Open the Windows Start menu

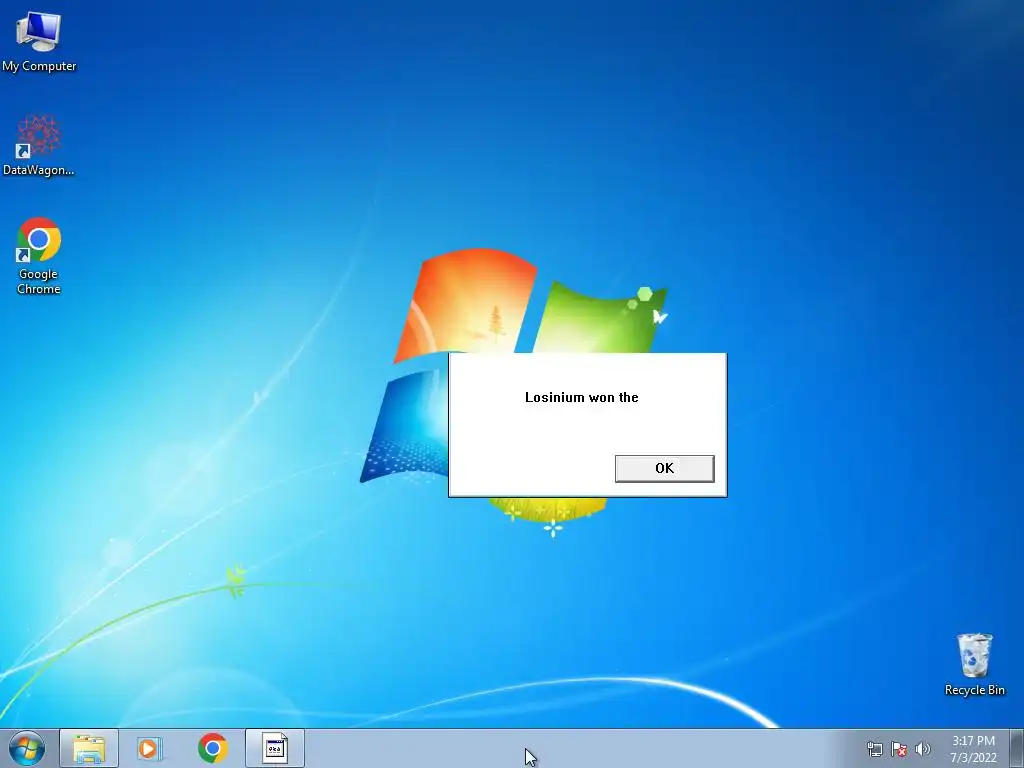coord(26,748)
